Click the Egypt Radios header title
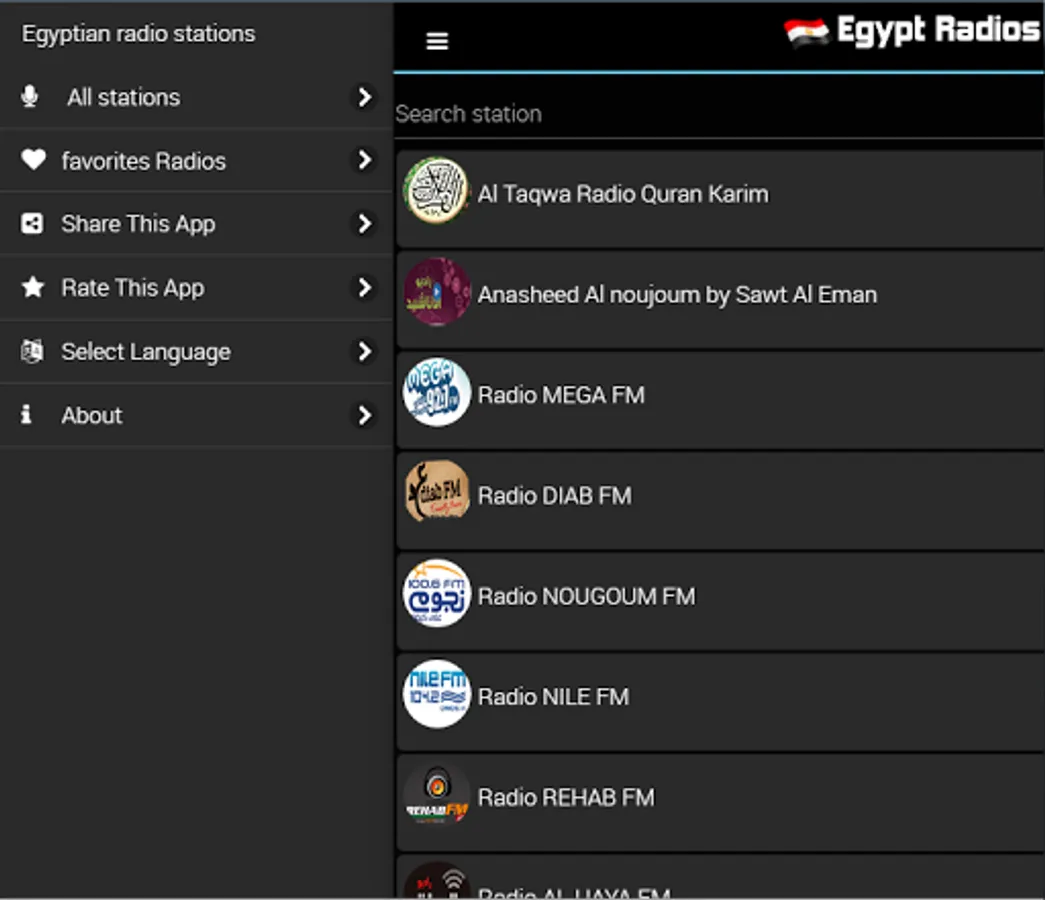The height and width of the screenshot is (900, 1045). point(938,30)
